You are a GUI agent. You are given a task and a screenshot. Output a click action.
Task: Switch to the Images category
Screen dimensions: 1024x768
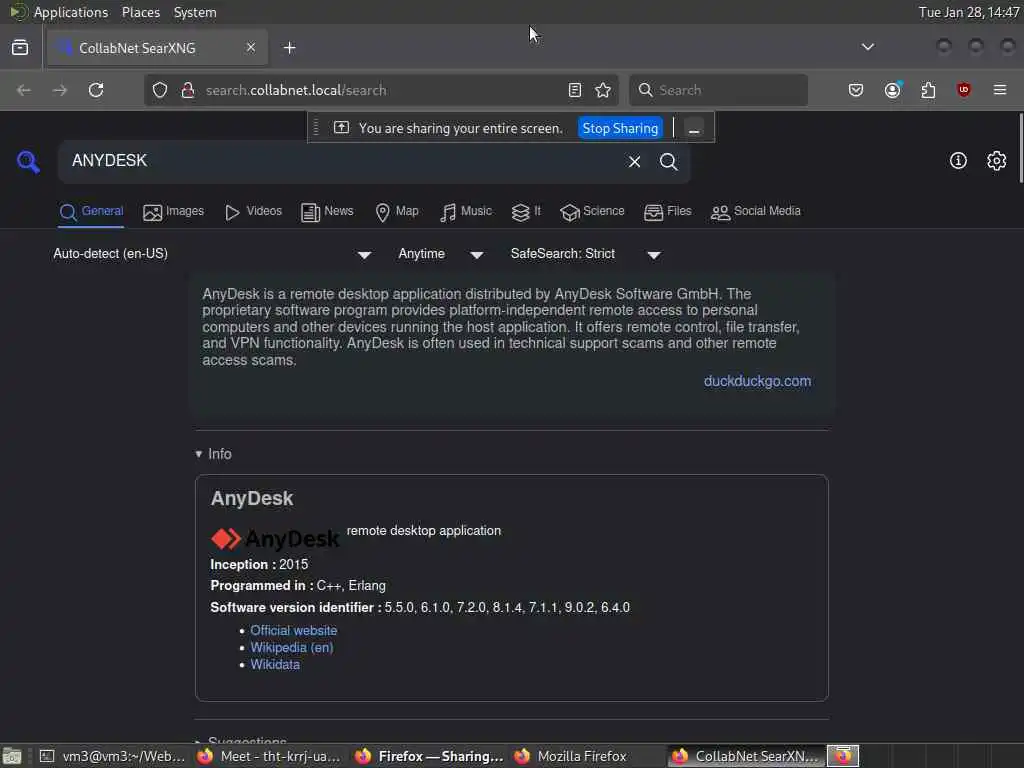coord(173,212)
